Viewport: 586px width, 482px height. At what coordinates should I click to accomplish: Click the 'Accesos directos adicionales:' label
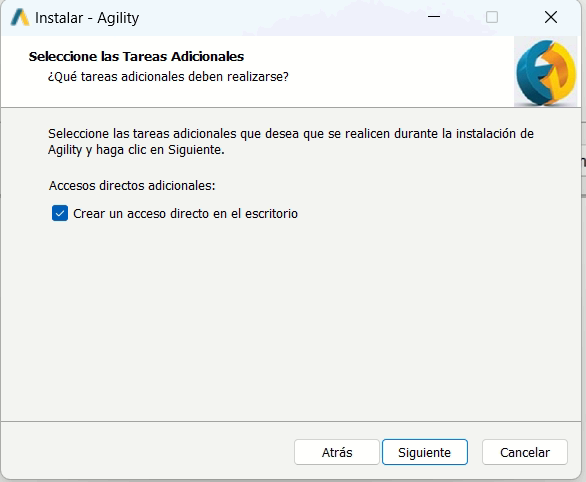[x=132, y=185]
